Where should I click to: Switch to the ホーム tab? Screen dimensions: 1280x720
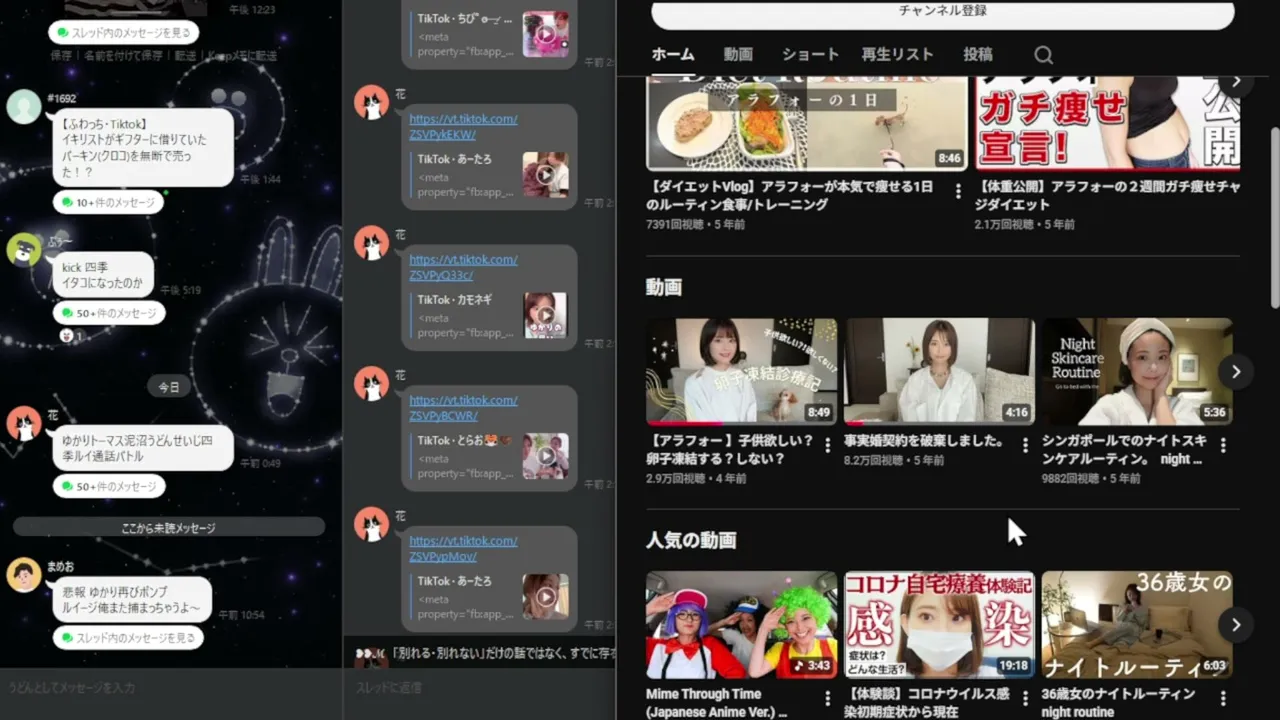(673, 55)
